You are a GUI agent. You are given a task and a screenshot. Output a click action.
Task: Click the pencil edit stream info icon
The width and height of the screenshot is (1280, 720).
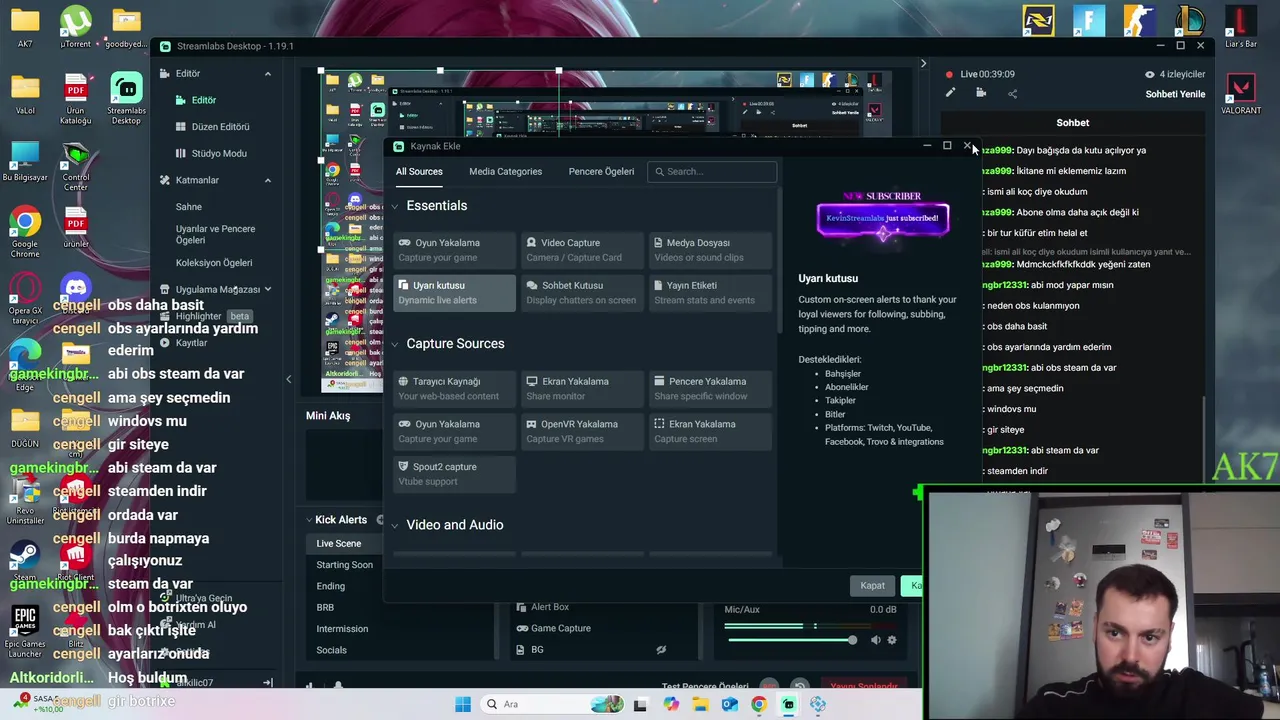coord(950,93)
